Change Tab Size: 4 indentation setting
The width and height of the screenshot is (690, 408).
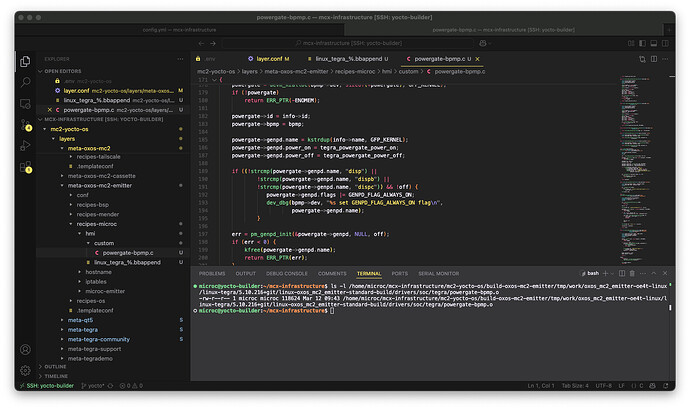[x=575, y=386]
